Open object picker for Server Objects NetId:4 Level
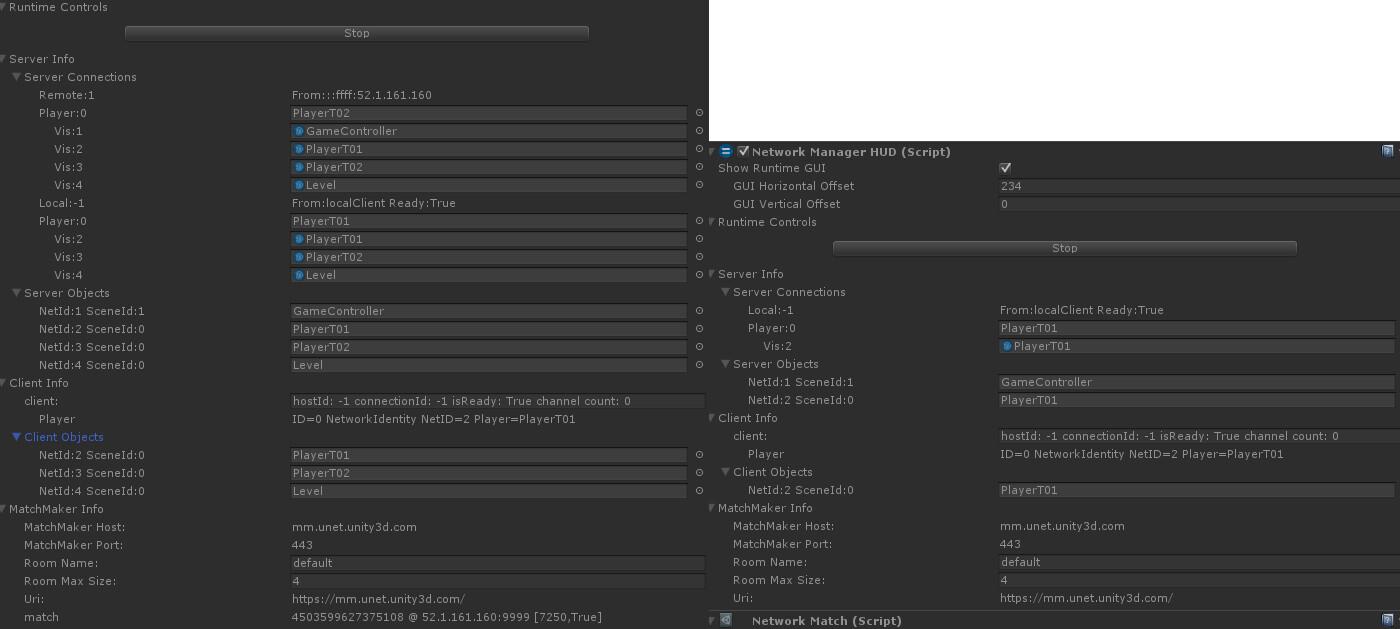 coord(699,365)
